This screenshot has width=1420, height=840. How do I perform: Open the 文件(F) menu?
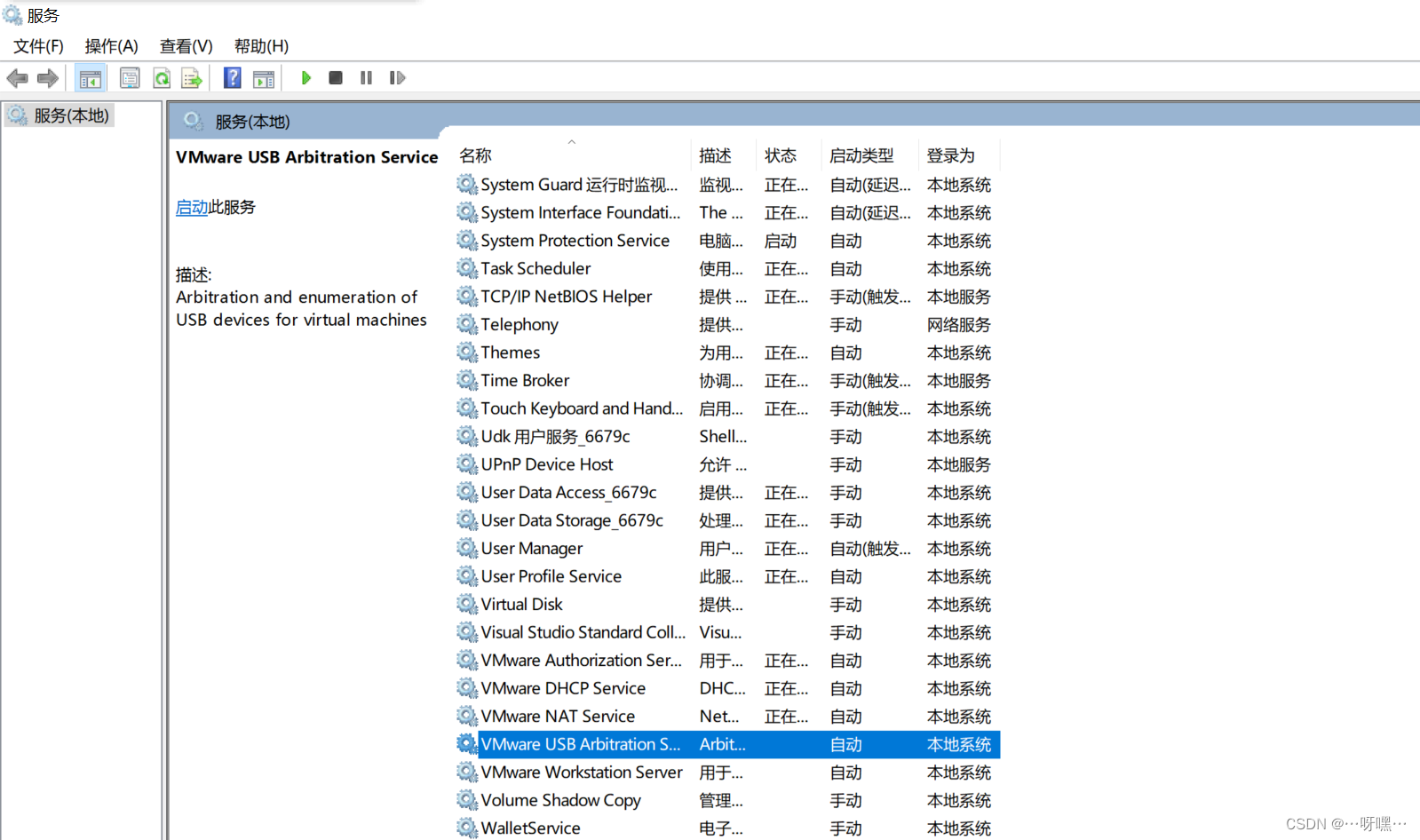[38, 46]
